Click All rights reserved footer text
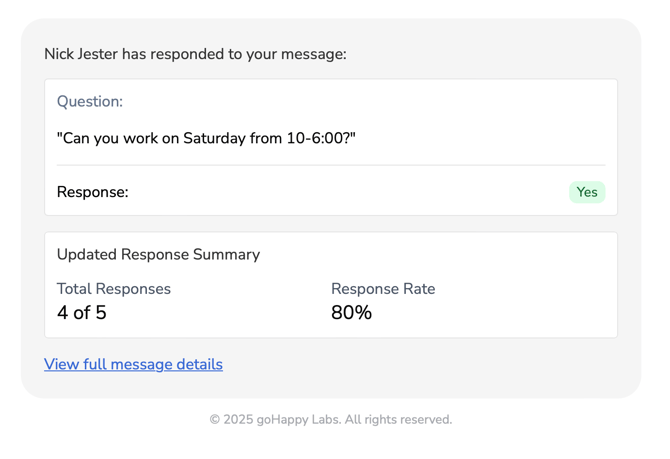670x459 pixels. (398, 419)
